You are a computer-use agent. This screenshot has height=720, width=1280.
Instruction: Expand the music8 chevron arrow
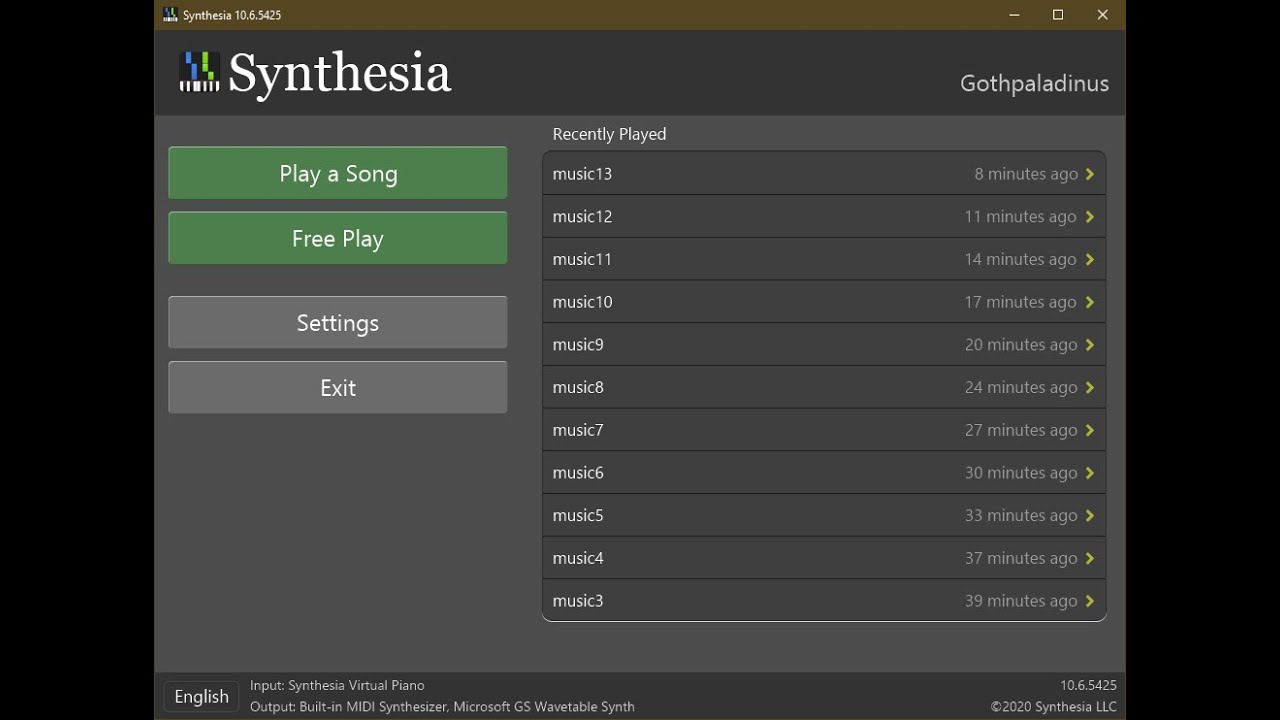point(1090,387)
